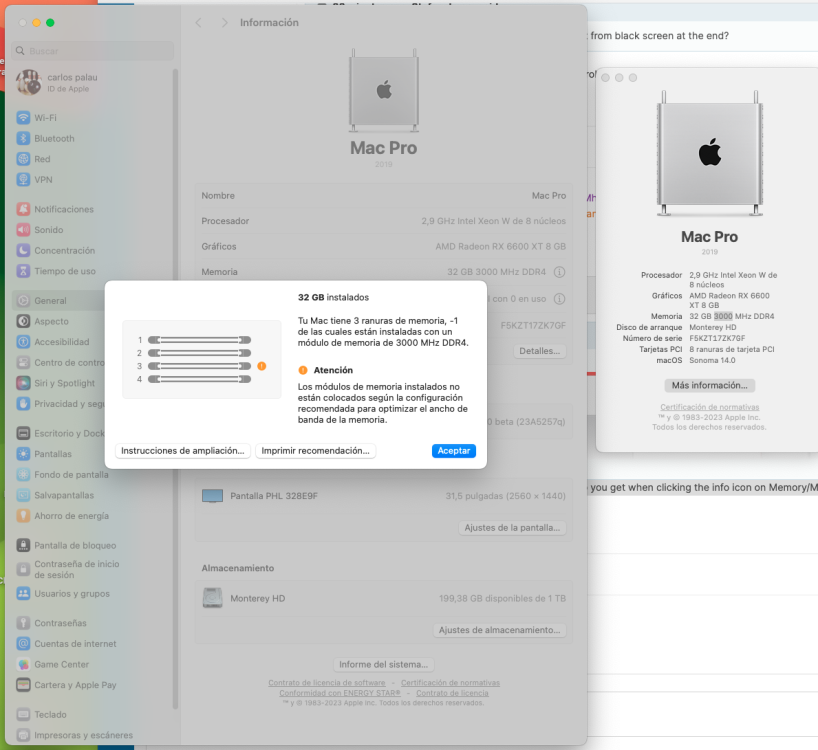Click the back chevron in Información header
The height and width of the screenshot is (750, 818).
(198, 22)
